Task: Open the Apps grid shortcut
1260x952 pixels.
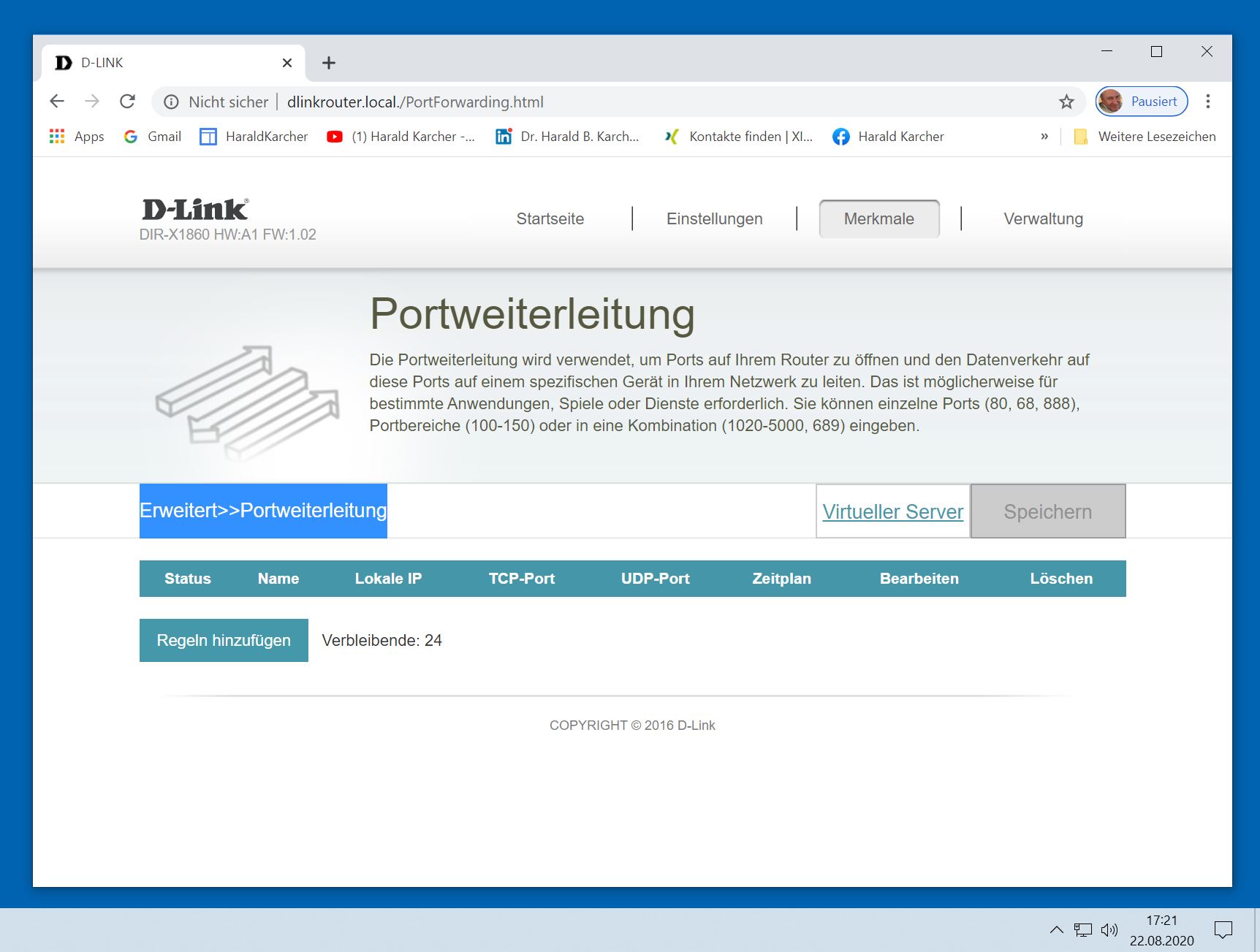Action: coord(77,137)
